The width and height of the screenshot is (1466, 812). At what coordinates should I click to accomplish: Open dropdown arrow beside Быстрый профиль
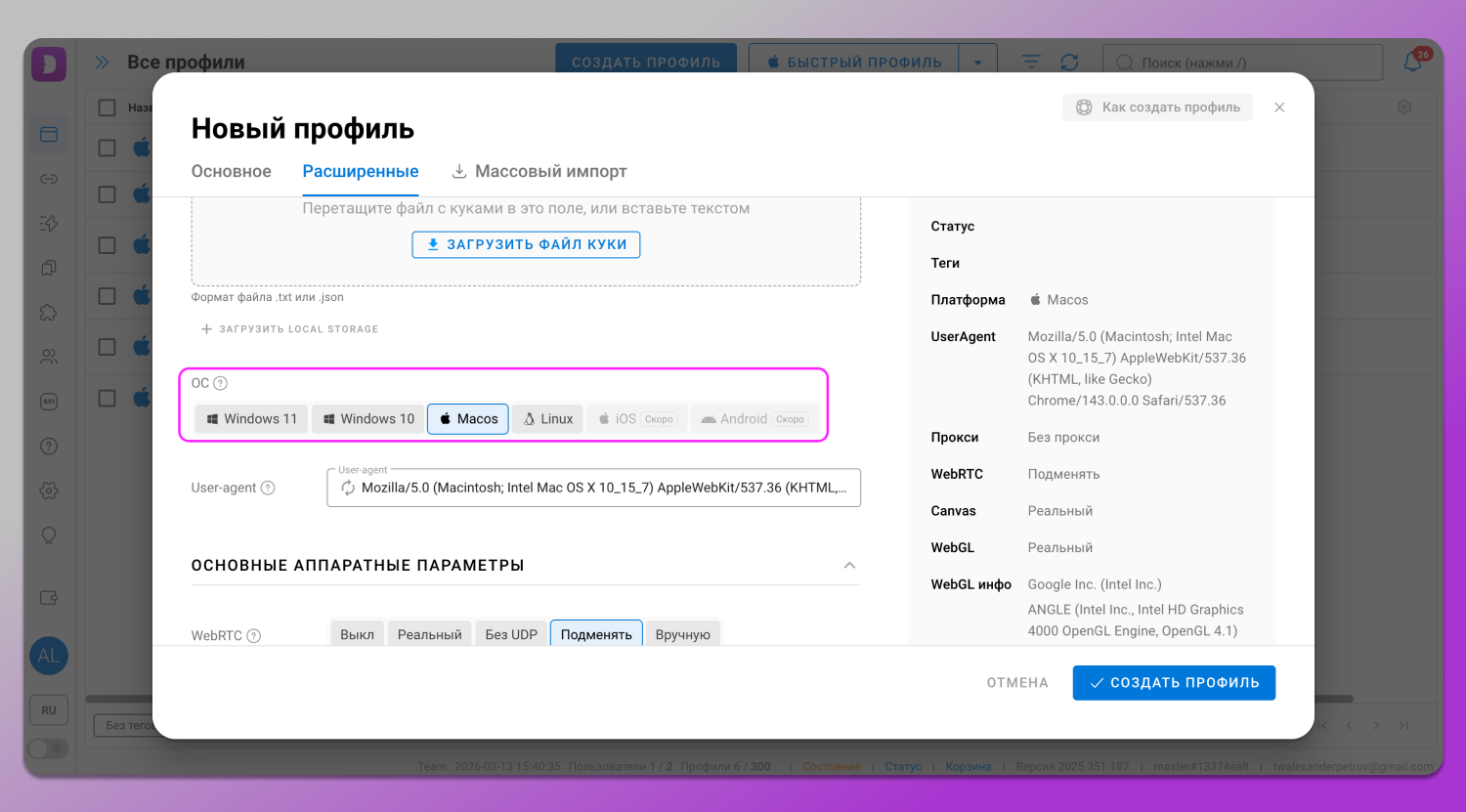[977, 63]
